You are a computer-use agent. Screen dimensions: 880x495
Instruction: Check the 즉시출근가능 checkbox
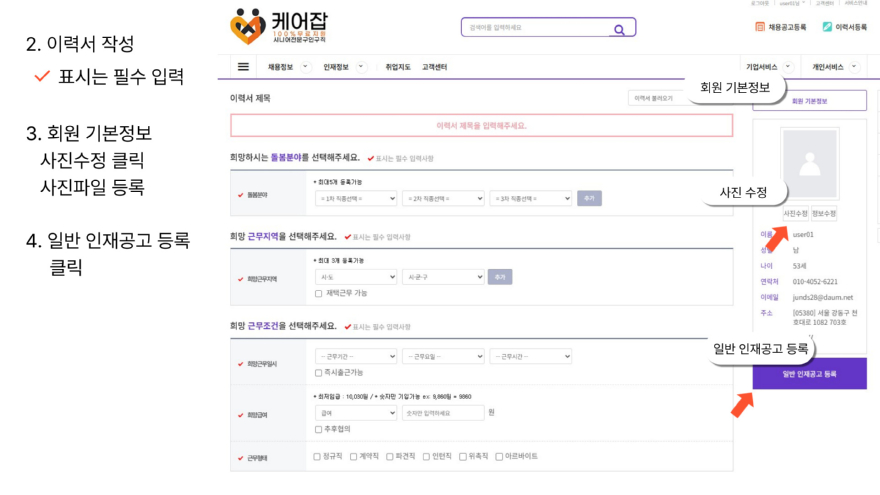tap(318, 372)
